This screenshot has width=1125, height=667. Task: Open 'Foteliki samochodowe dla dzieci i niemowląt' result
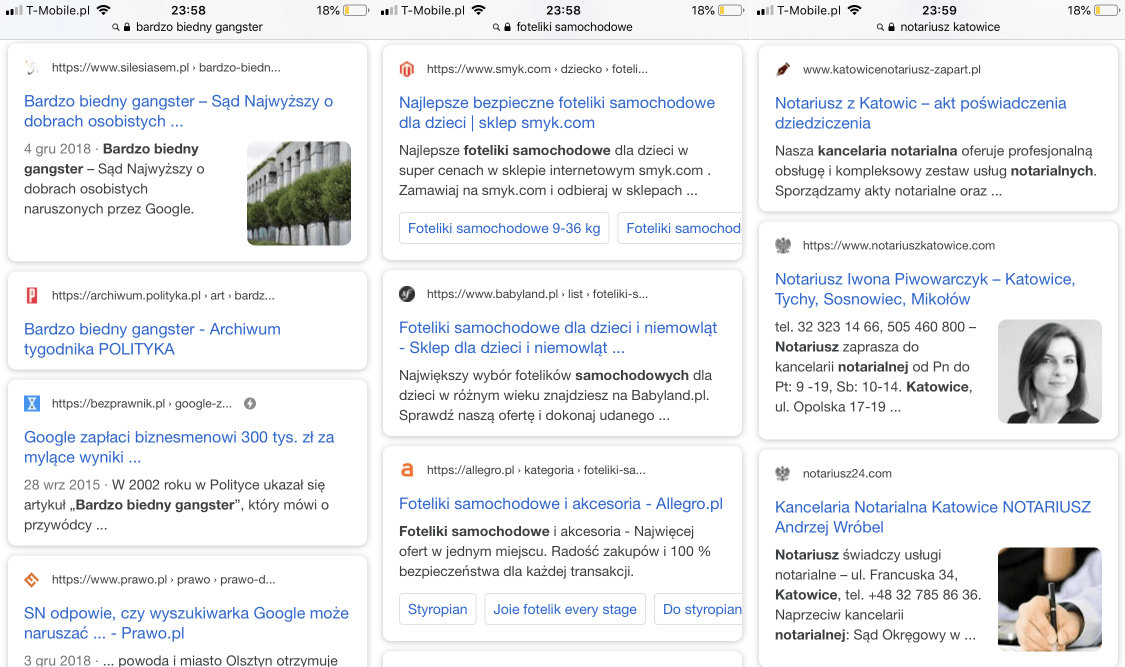(558, 338)
